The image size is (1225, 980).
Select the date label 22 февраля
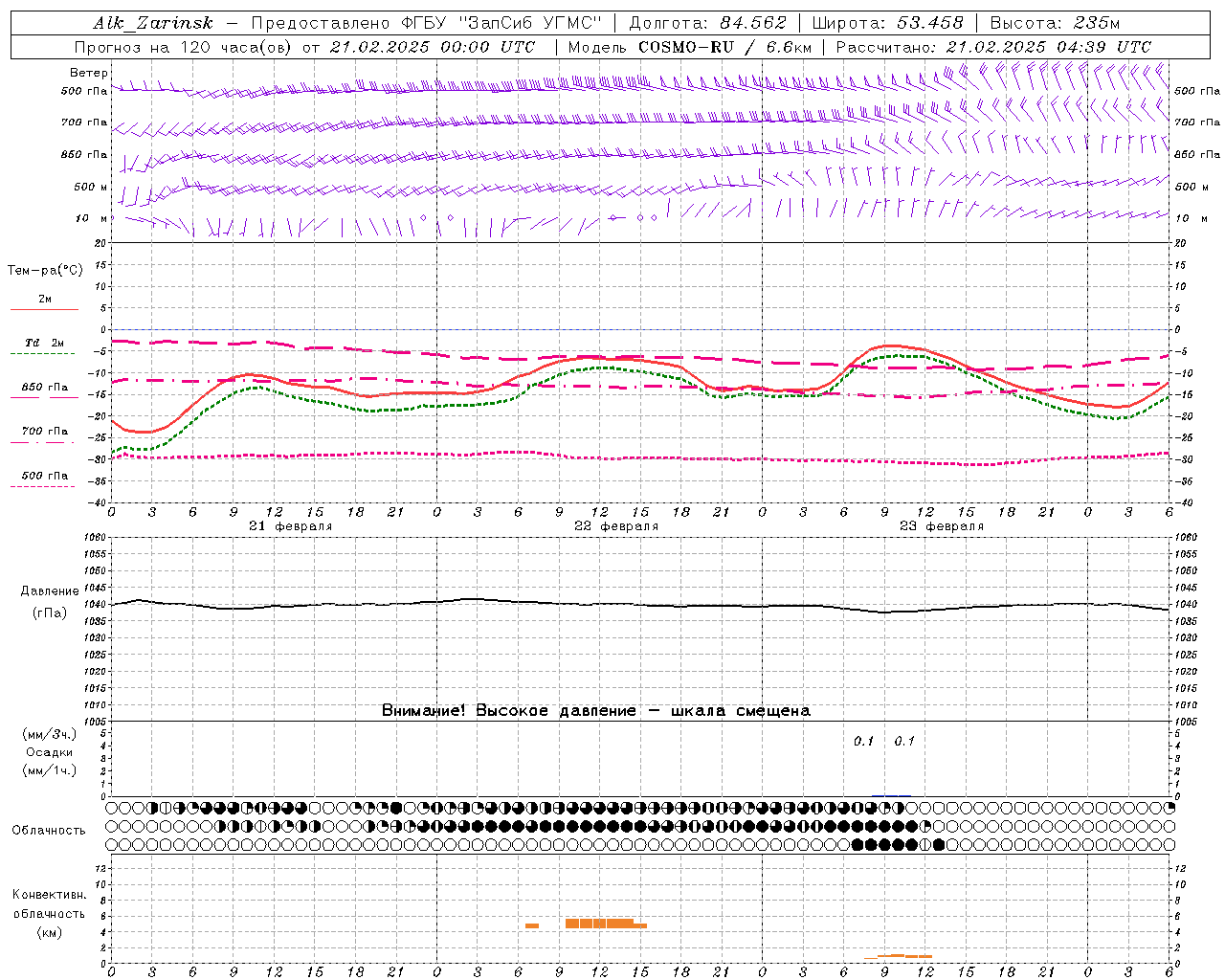click(x=616, y=526)
